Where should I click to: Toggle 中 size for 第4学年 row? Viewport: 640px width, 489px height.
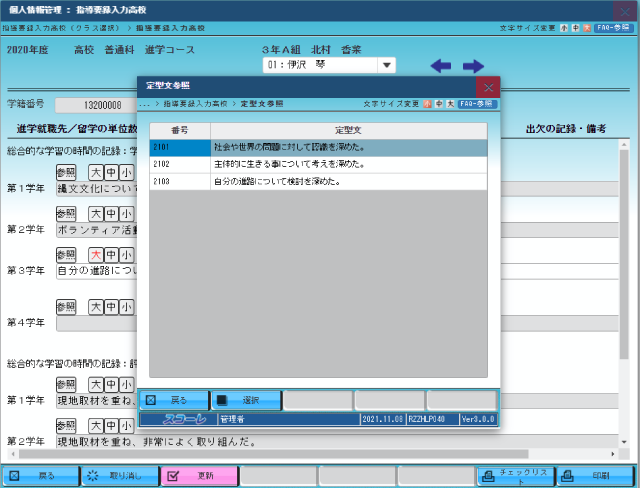pos(111,306)
